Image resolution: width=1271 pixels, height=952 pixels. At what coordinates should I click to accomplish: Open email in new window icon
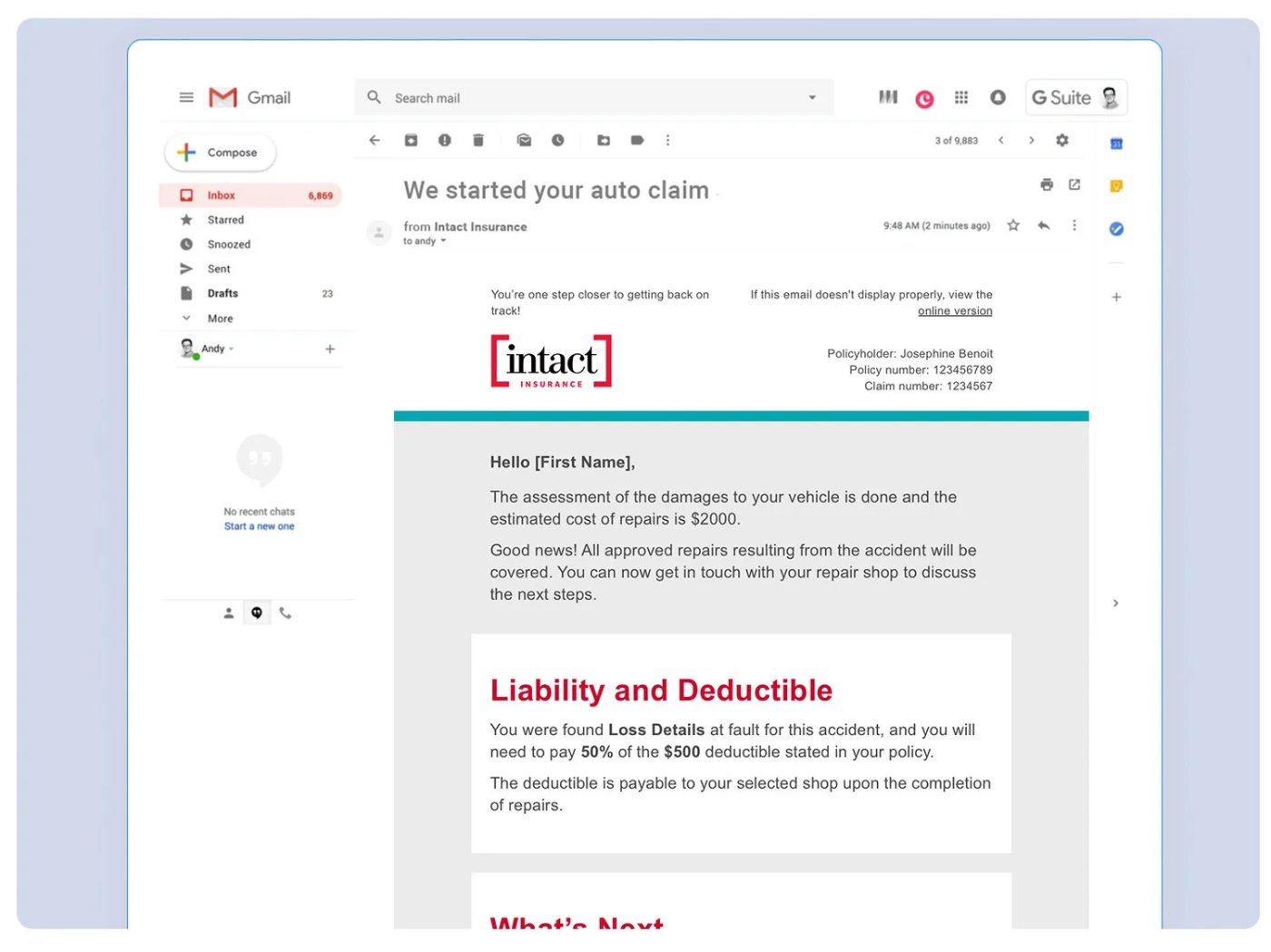click(1074, 184)
